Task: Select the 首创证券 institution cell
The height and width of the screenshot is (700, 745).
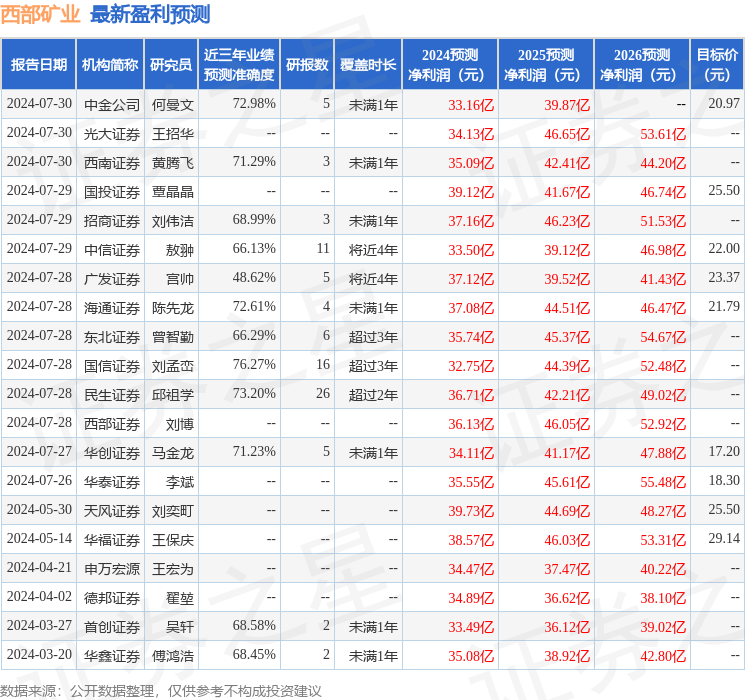Action: click(x=112, y=626)
